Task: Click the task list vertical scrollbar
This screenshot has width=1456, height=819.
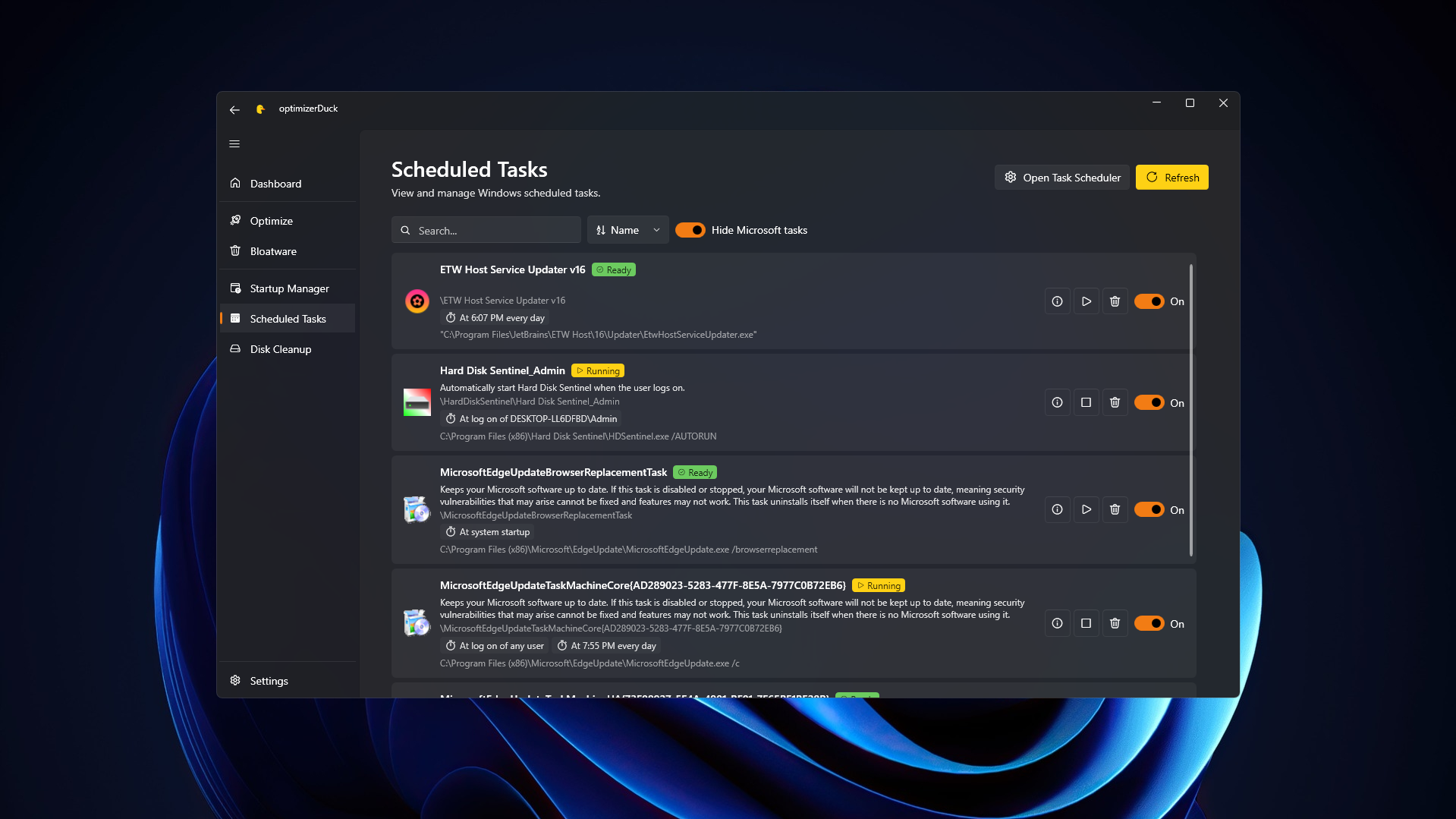Action: click(1190, 410)
